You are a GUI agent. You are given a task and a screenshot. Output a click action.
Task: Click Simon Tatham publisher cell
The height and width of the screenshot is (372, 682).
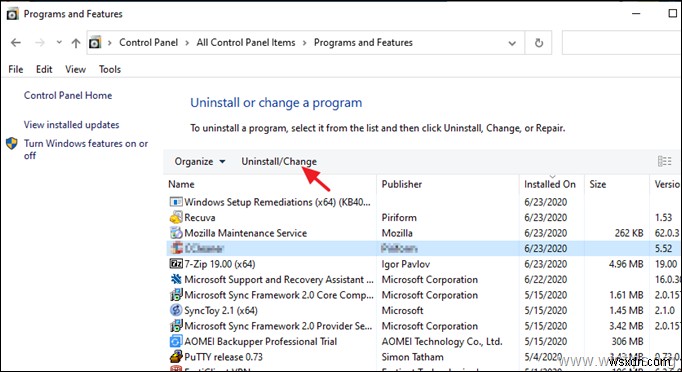(412, 357)
